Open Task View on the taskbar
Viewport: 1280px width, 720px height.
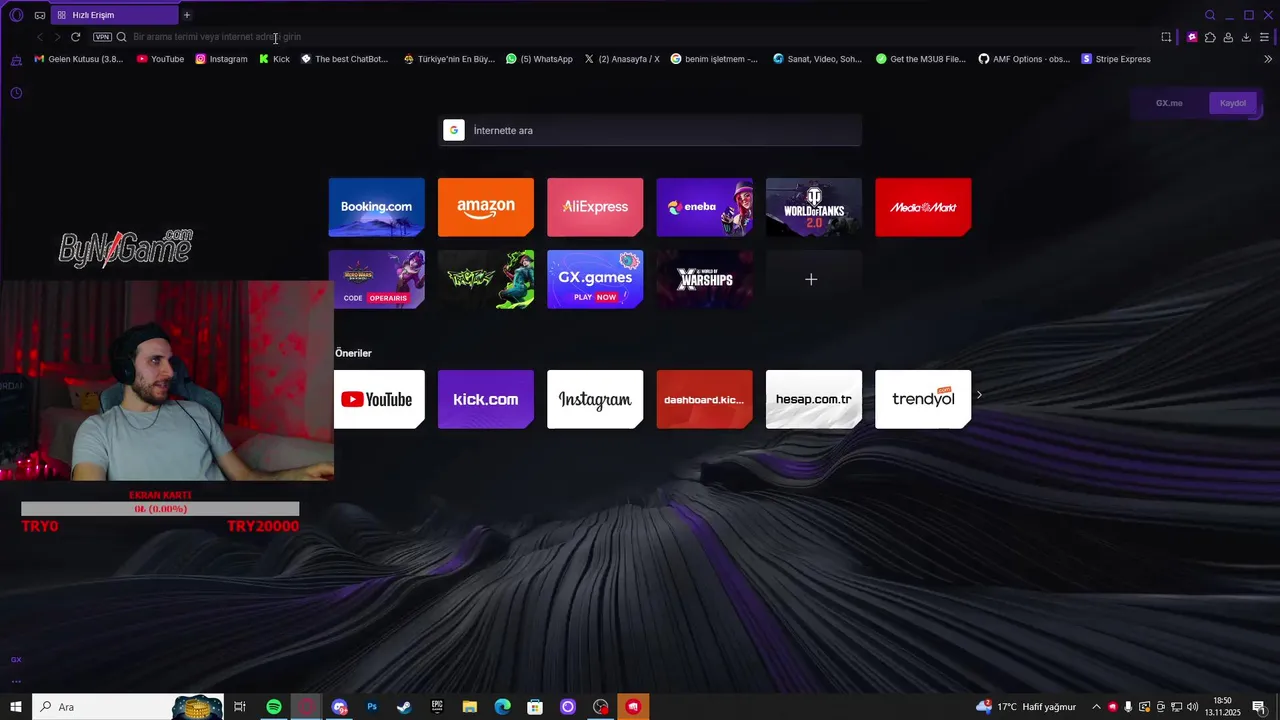pyautogui.click(x=240, y=707)
